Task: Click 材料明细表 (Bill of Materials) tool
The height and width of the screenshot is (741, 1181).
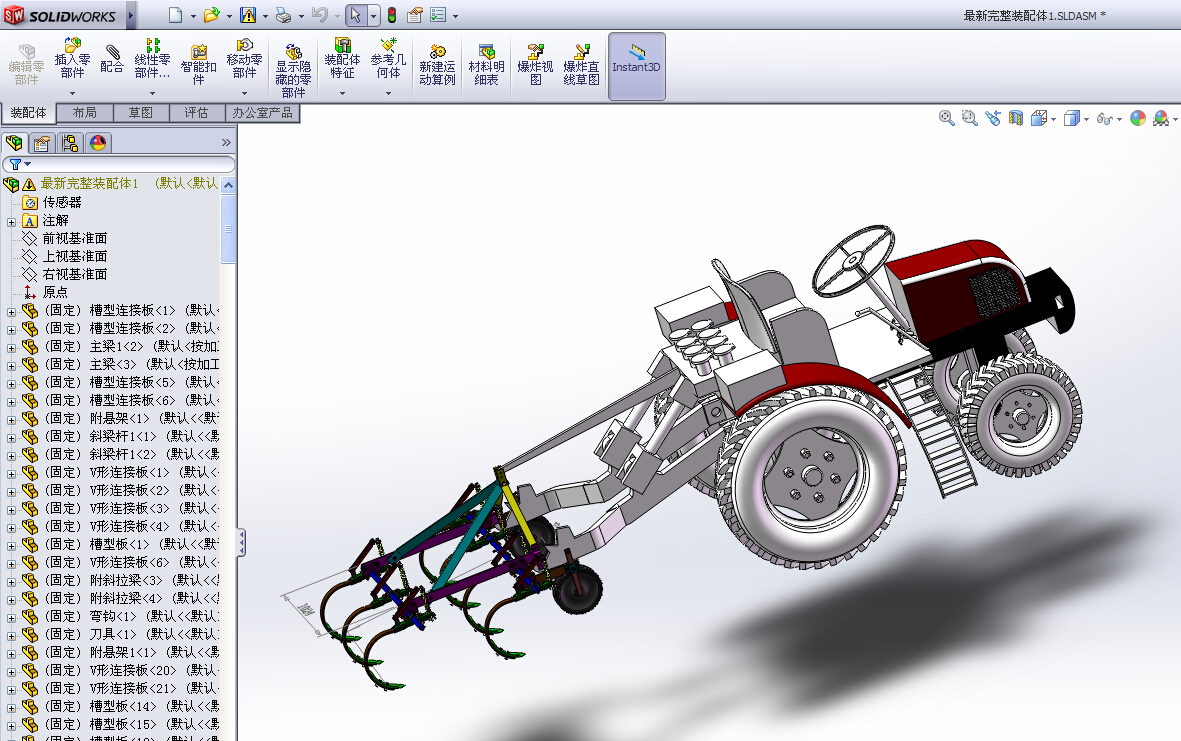Action: coord(487,65)
